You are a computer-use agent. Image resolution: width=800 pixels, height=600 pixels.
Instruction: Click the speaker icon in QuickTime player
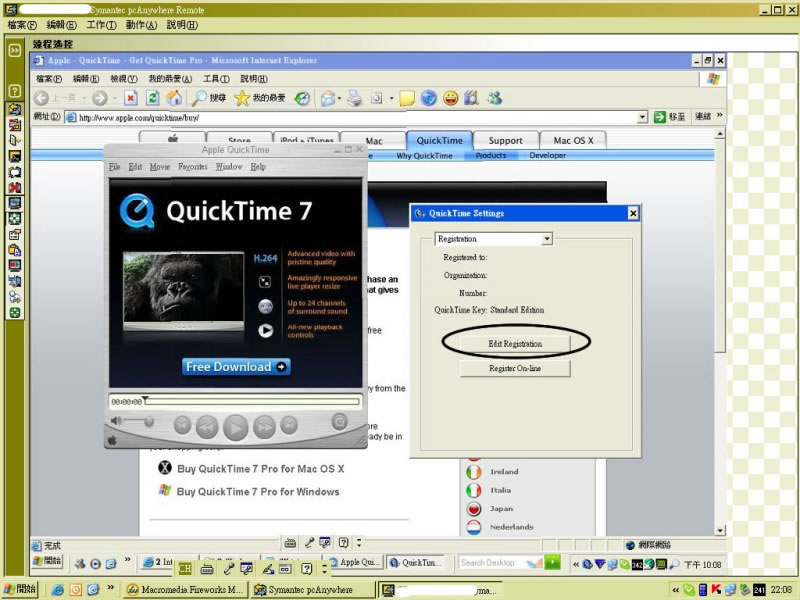coord(116,420)
